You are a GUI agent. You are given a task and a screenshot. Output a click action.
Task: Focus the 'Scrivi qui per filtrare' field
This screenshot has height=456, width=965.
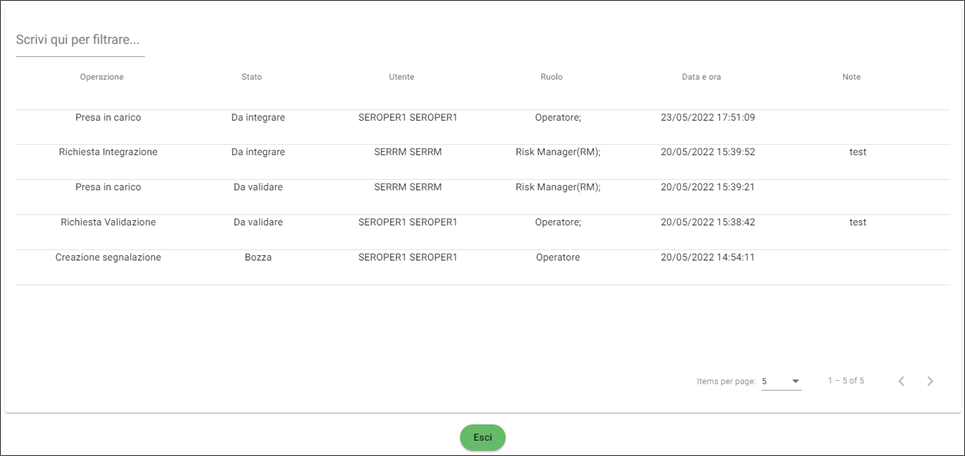click(x=80, y=41)
